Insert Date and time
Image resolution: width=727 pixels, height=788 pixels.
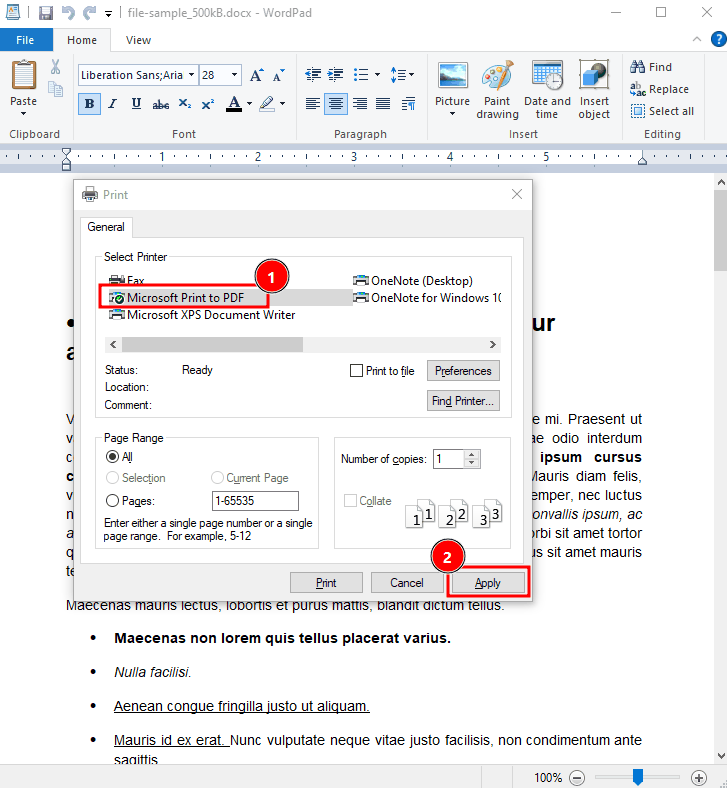coord(547,90)
